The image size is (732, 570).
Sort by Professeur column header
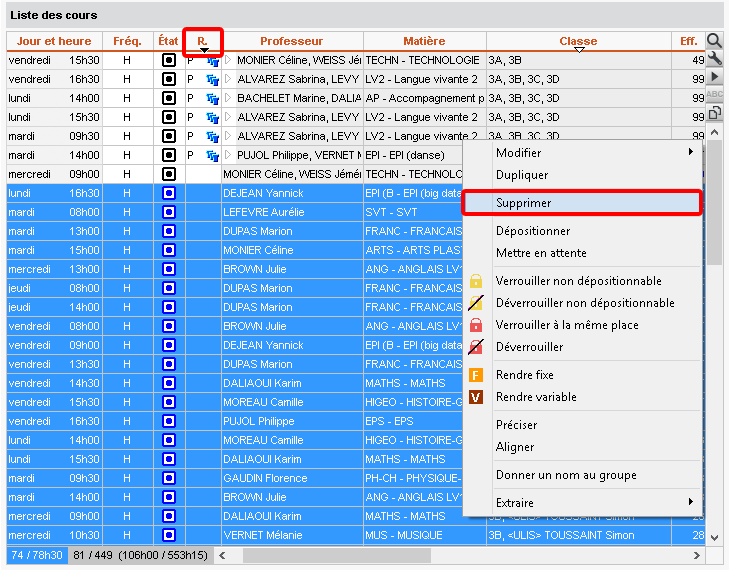click(x=292, y=41)
